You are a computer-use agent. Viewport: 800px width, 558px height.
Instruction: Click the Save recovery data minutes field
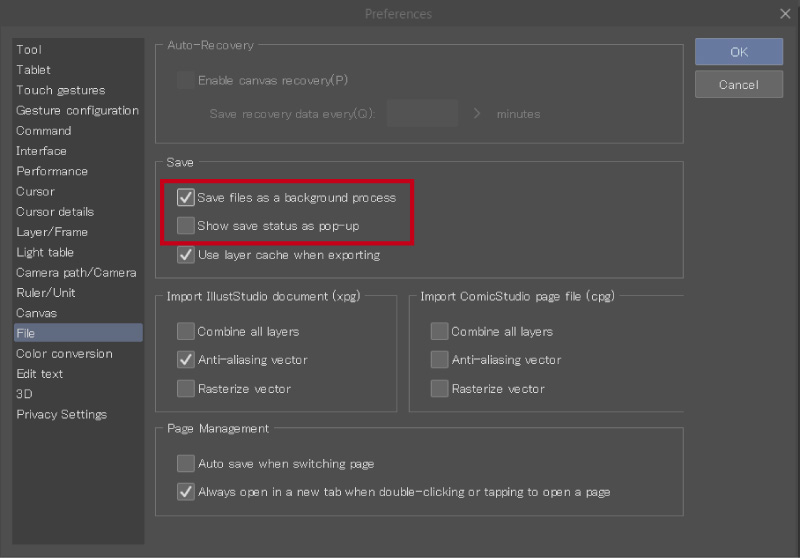(421, 114)
